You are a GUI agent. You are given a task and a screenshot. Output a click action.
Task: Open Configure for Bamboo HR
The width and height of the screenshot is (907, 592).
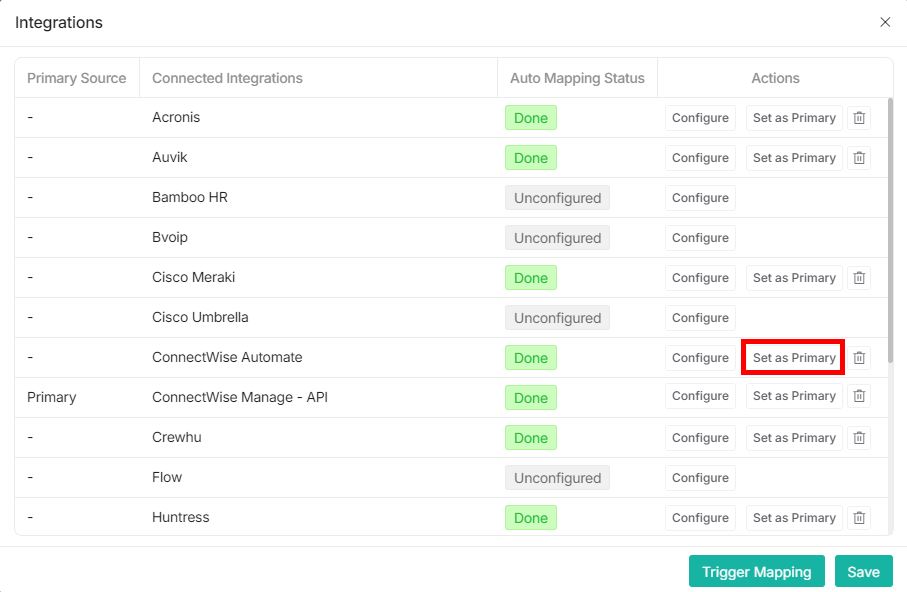pos(700,198)
